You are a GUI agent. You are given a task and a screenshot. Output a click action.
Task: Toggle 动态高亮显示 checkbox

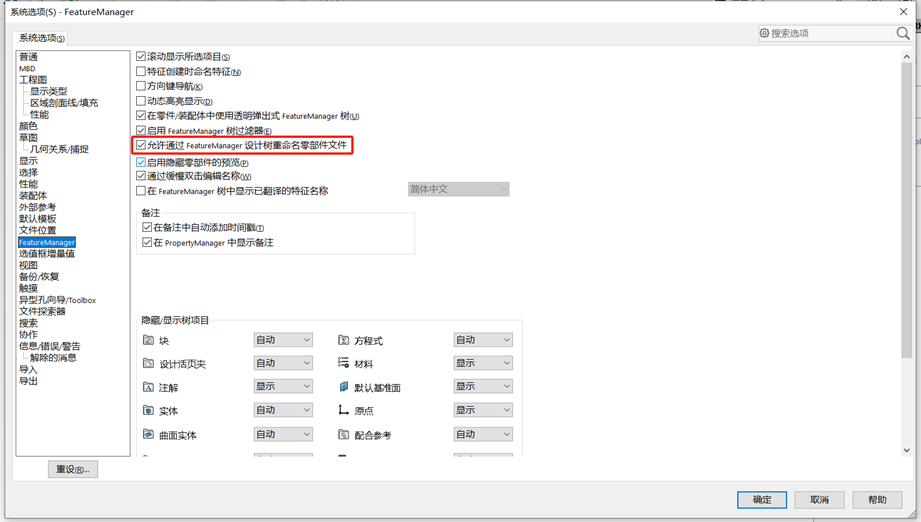[141, 101]
